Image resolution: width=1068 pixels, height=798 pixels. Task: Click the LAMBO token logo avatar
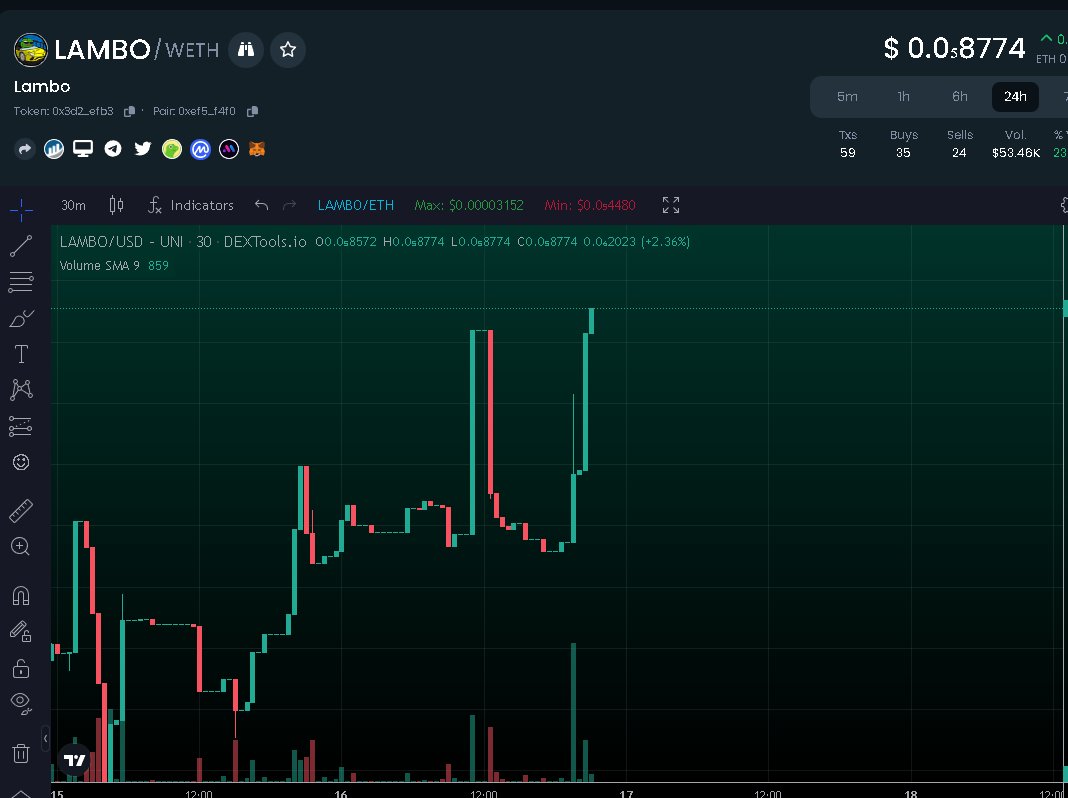pos(31,50)
